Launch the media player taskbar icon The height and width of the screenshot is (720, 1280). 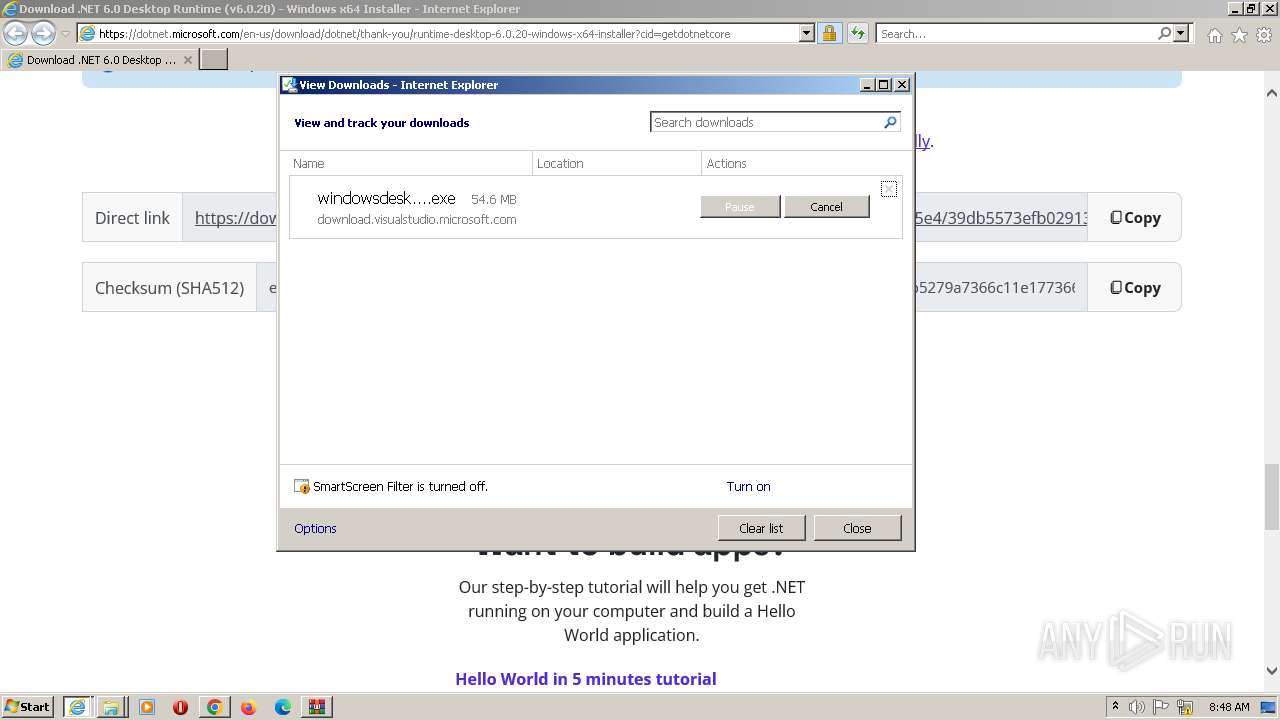(x=146, y=707)
